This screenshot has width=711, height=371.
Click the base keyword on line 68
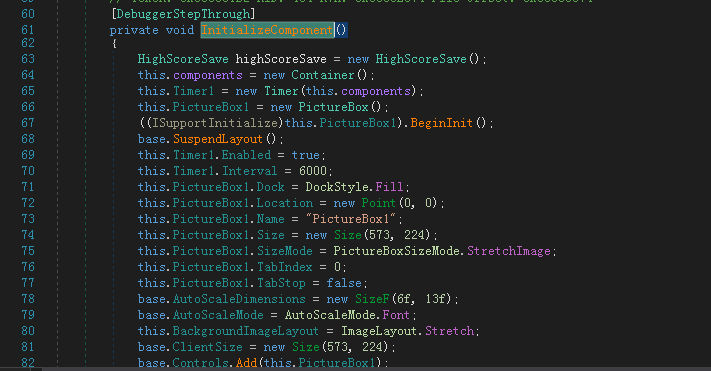(151, 139)
